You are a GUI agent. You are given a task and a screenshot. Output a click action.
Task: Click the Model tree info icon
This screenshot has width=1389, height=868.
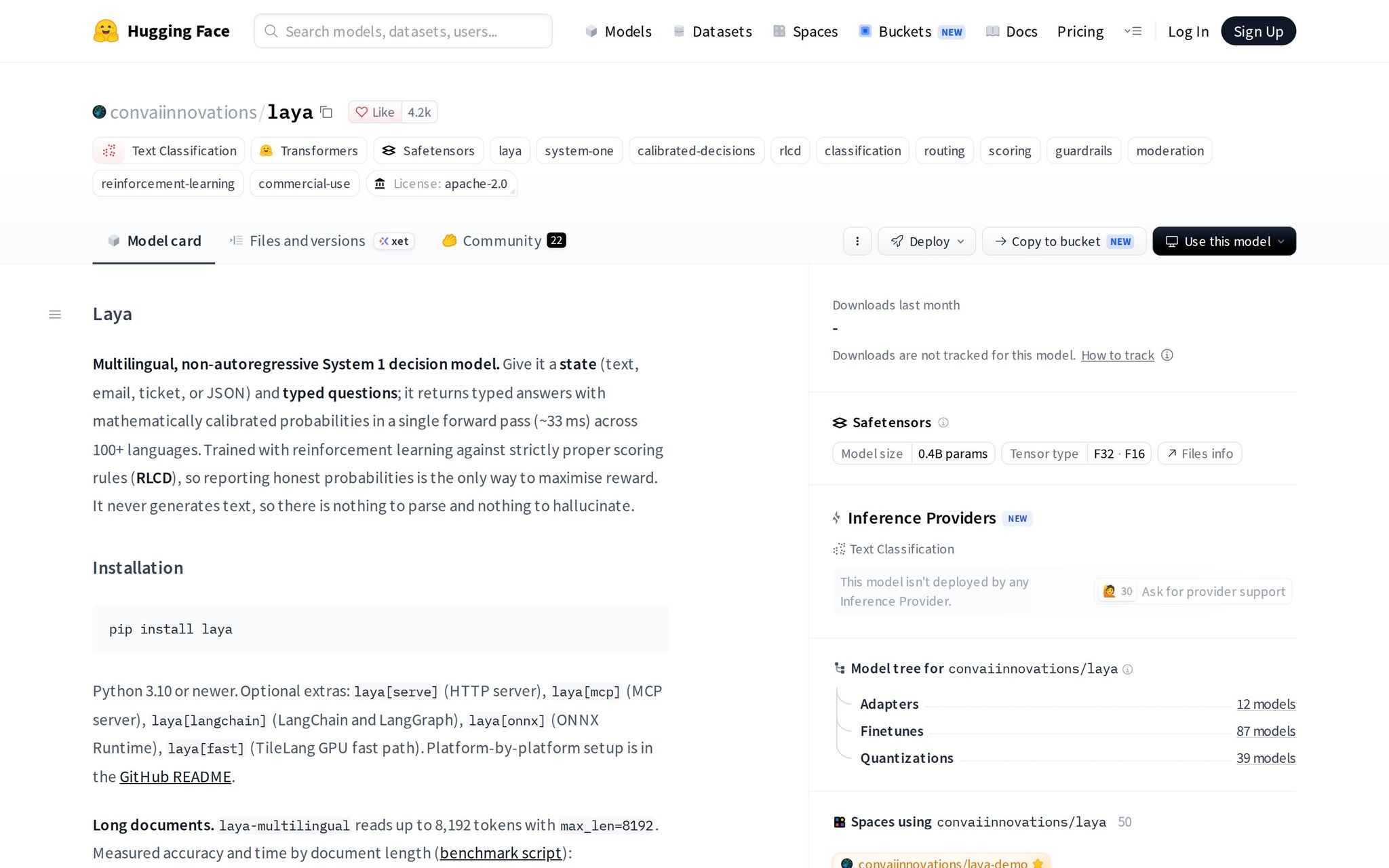[1128, 669]
